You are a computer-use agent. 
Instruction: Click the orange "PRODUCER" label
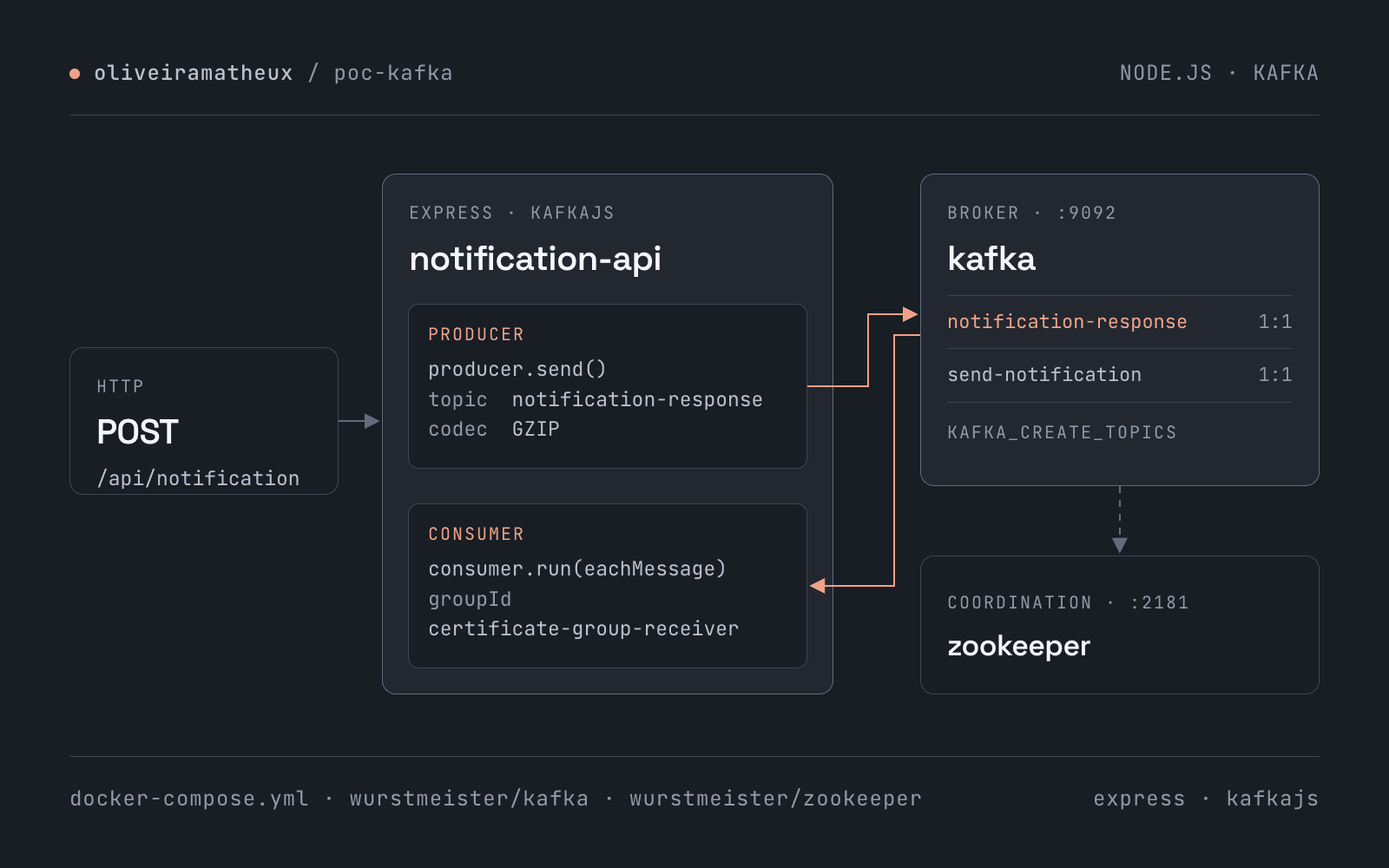click(x=476, y=334)
